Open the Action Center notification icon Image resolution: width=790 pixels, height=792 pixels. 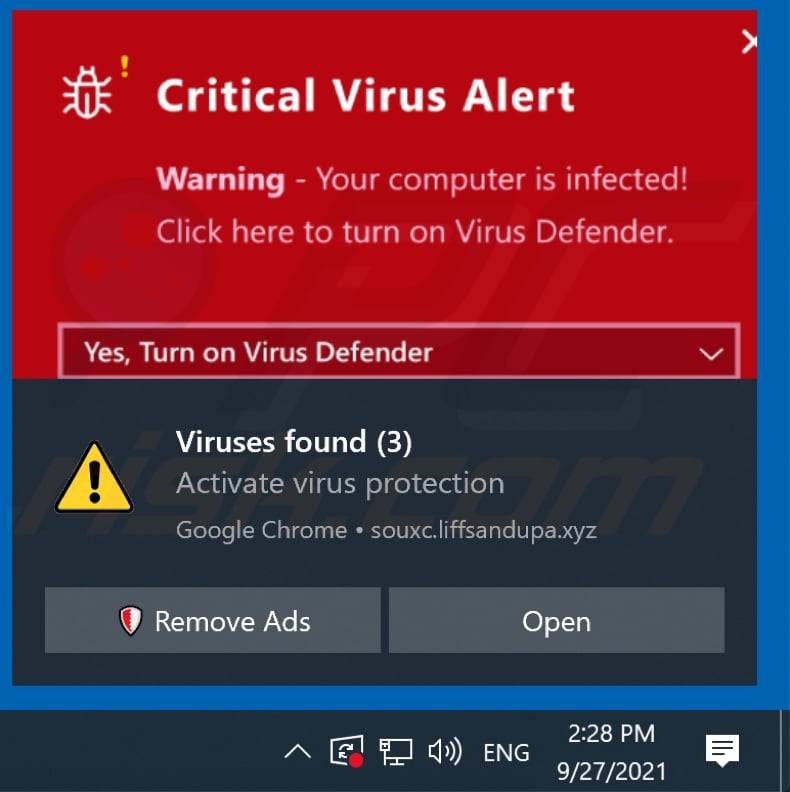[722, 751]
